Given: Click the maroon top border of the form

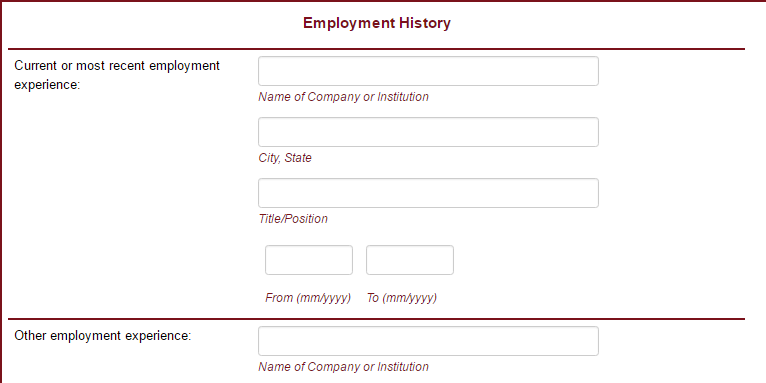Looking at the screenshot, I should tap(383, 1).
